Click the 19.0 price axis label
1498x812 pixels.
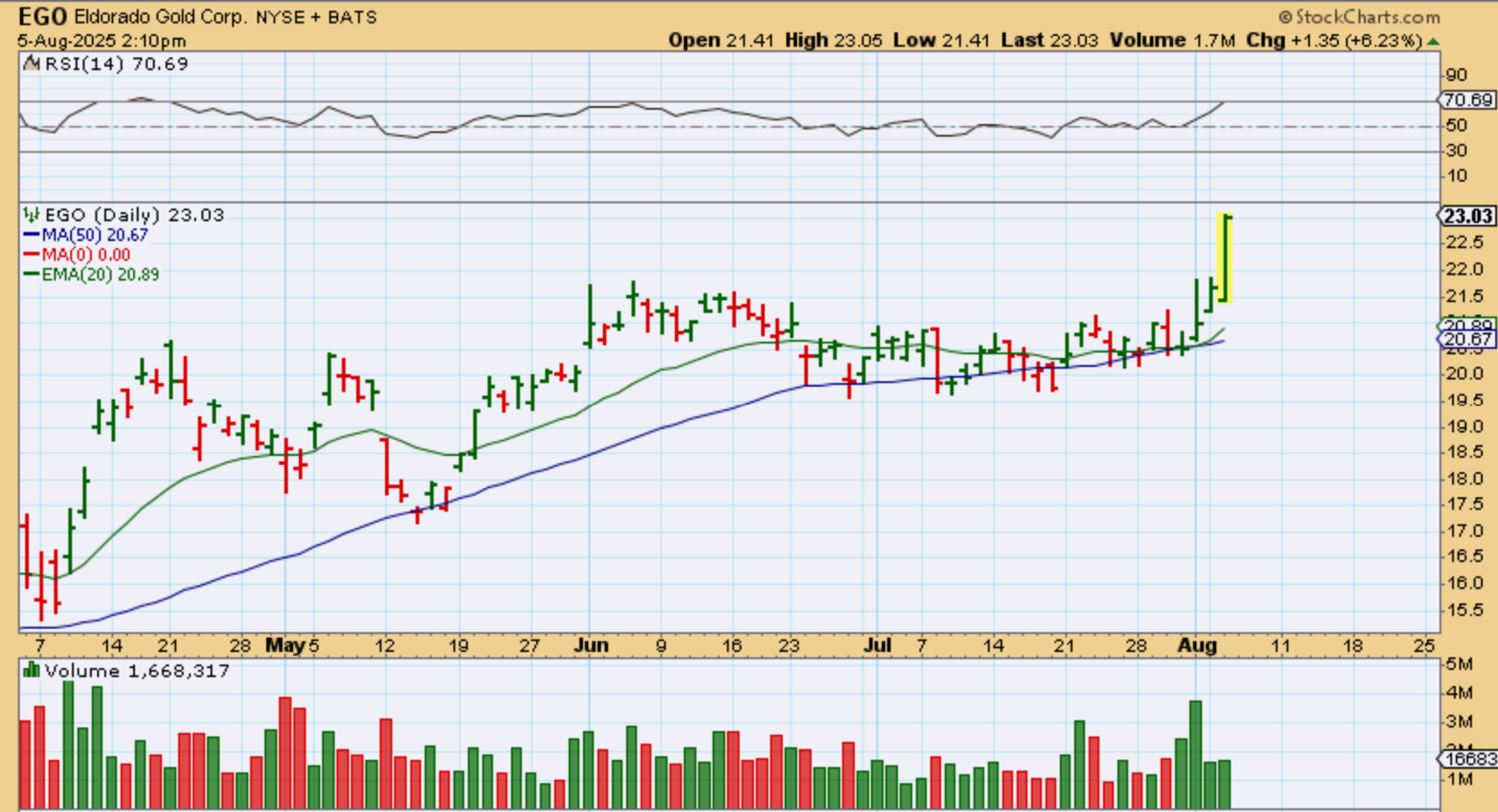pos(1464,427)
